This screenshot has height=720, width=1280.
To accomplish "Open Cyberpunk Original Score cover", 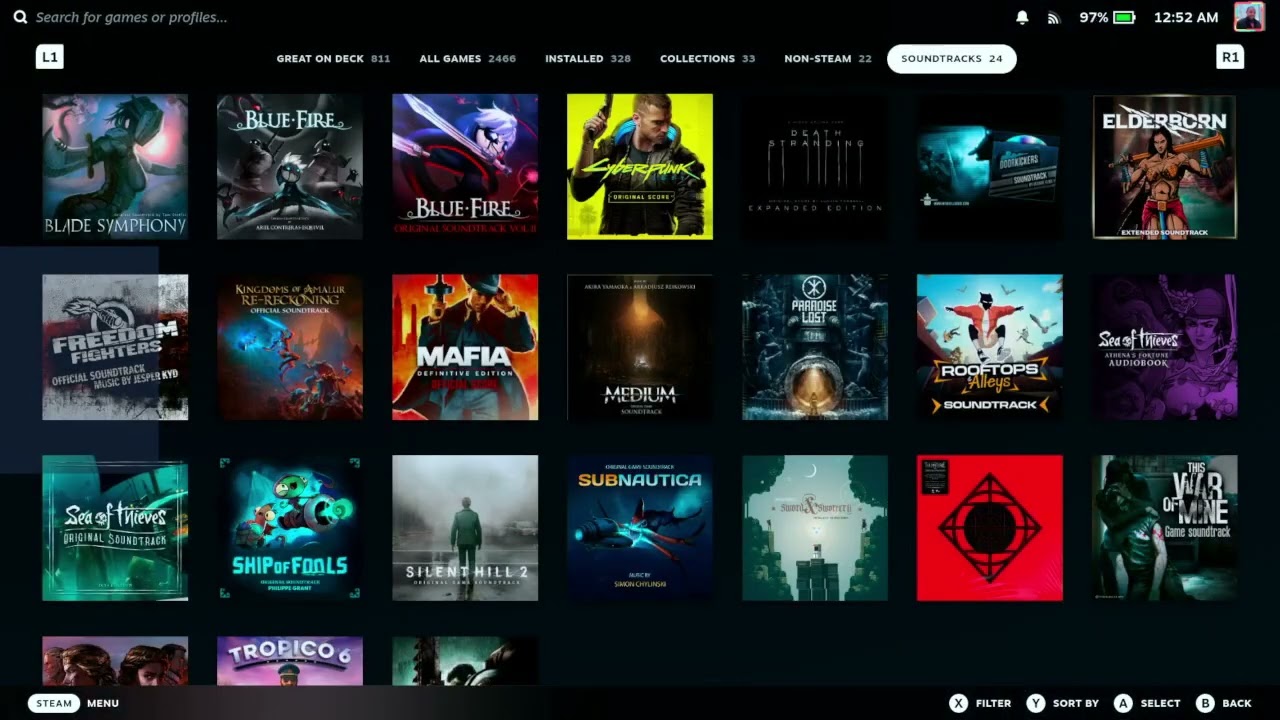I will 640,167.
